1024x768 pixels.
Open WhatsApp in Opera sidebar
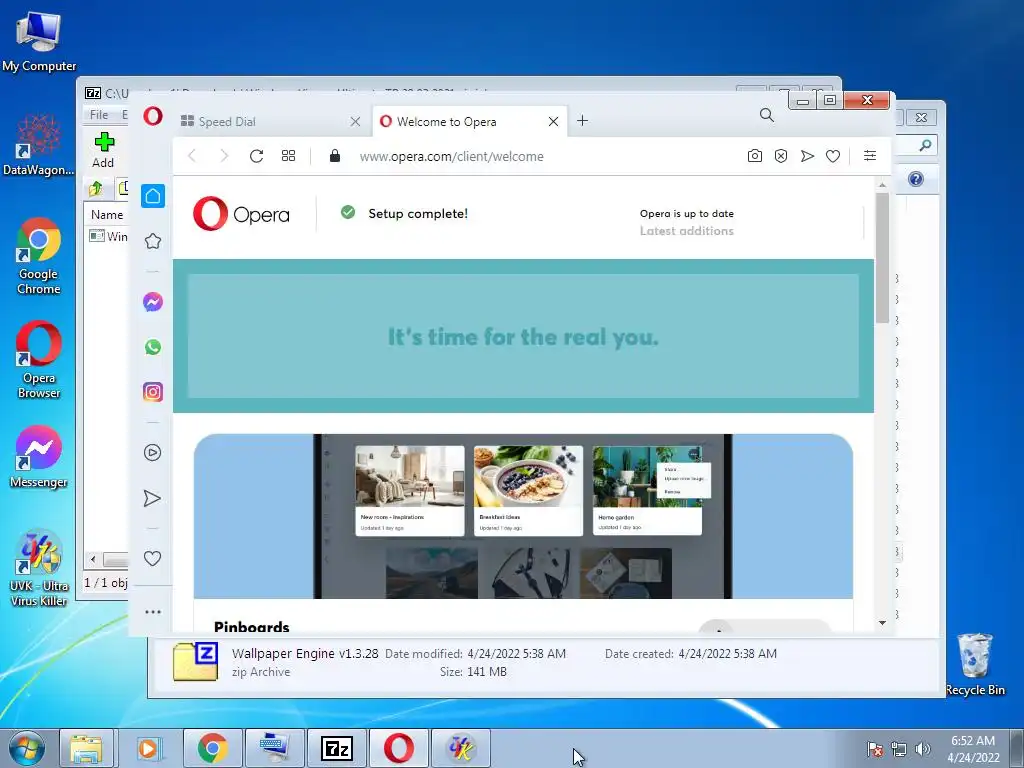pyautogui.click(x=153, y=347)
